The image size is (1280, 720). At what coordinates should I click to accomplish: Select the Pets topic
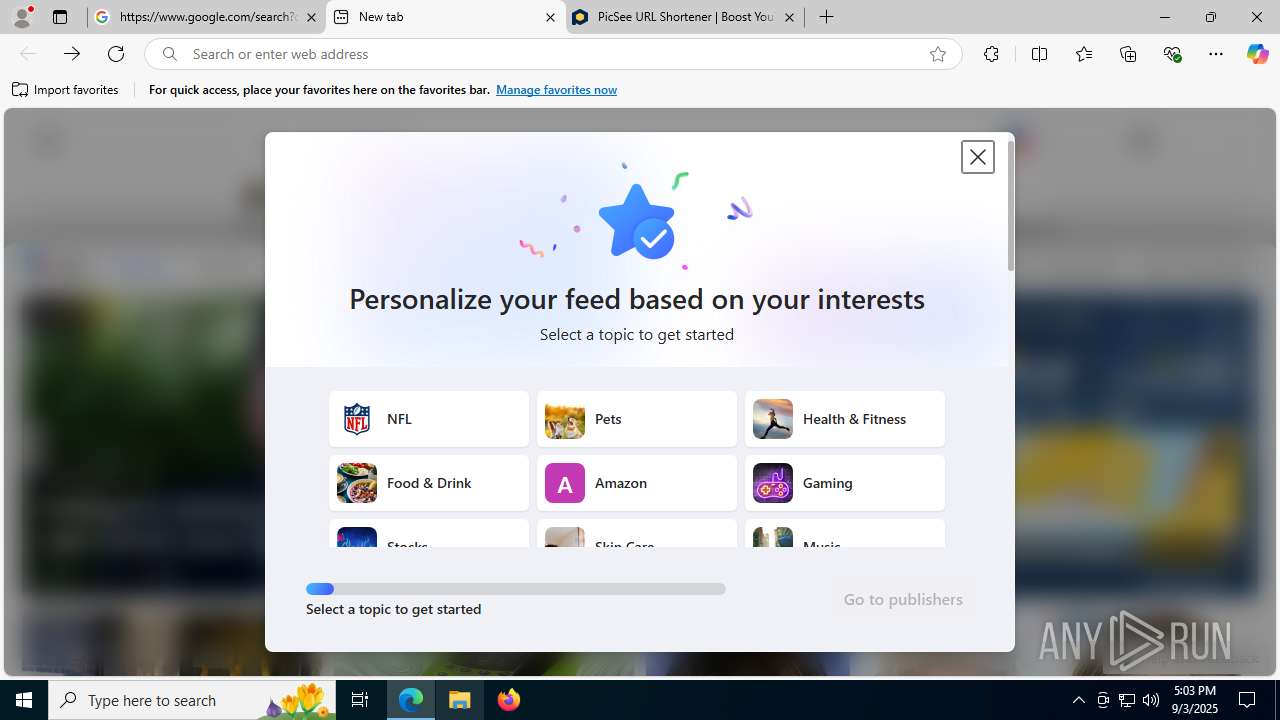(x=637, y=419)
